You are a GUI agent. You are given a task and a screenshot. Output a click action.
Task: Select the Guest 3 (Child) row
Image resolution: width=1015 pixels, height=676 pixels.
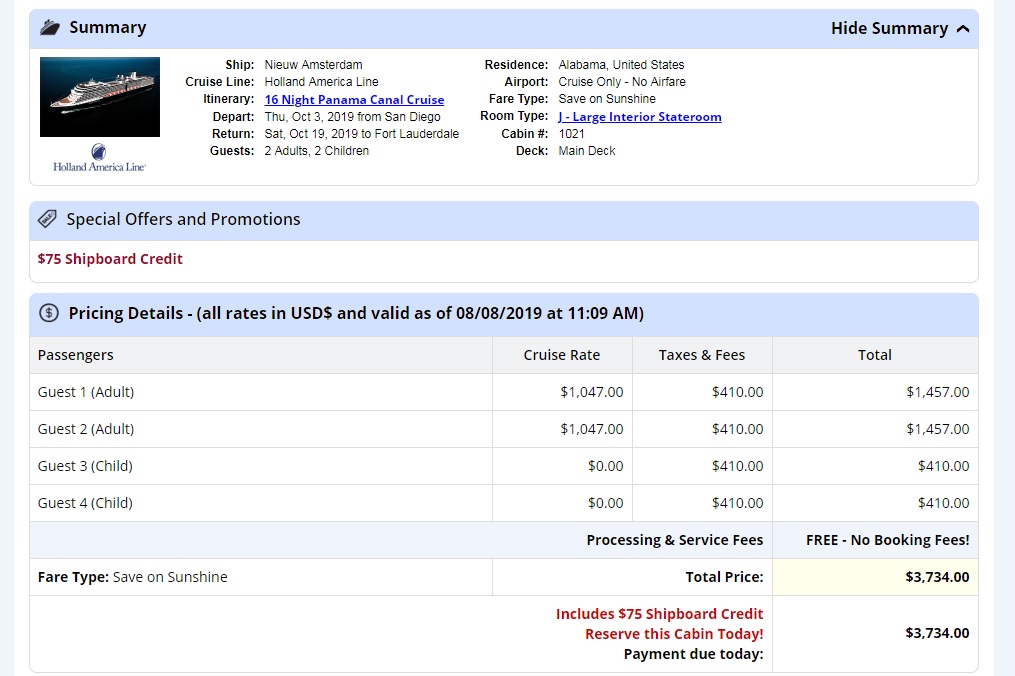504,466
